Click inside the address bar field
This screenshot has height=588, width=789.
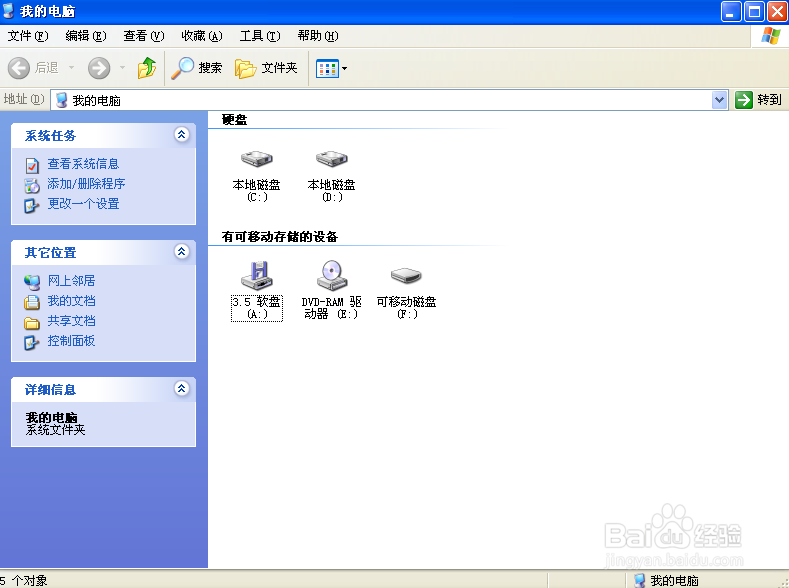388,100
